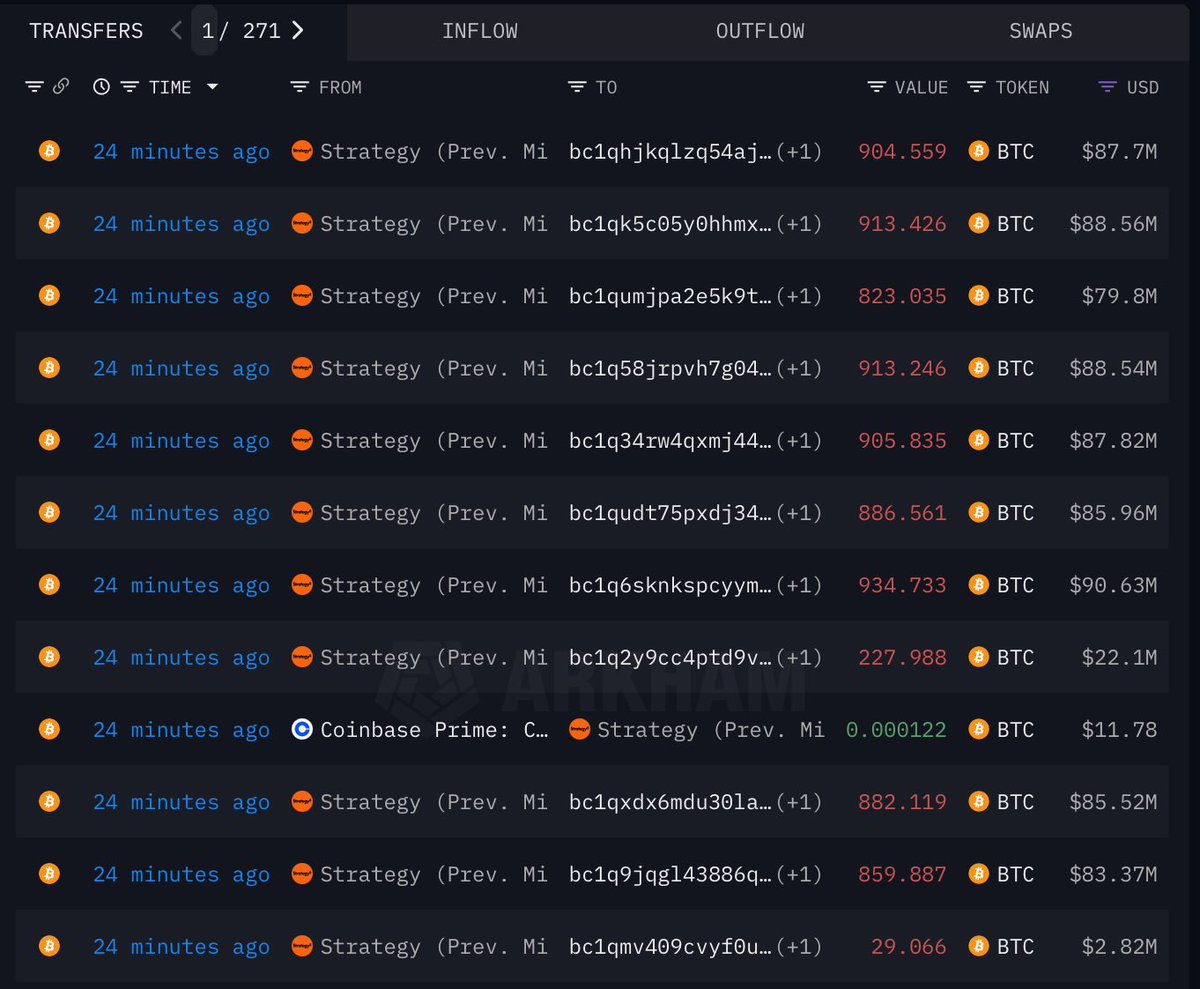The width and height of the screenshot is (1200, 989).
Task: Open Strategy recipient in 0.000122 row
Action: (x=711, y=730)
